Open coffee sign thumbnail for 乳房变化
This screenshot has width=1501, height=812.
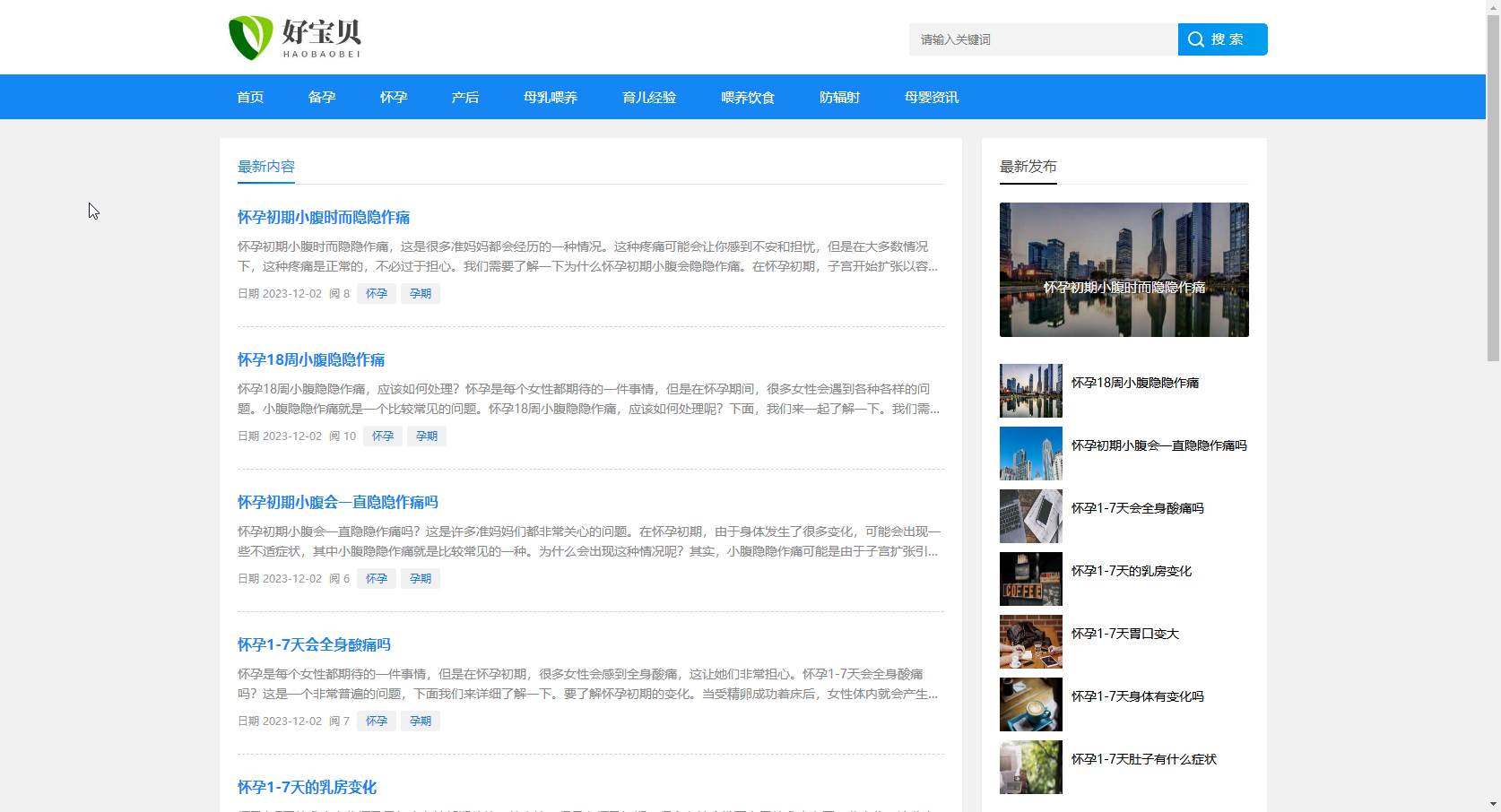click(x=1031, y=579)
